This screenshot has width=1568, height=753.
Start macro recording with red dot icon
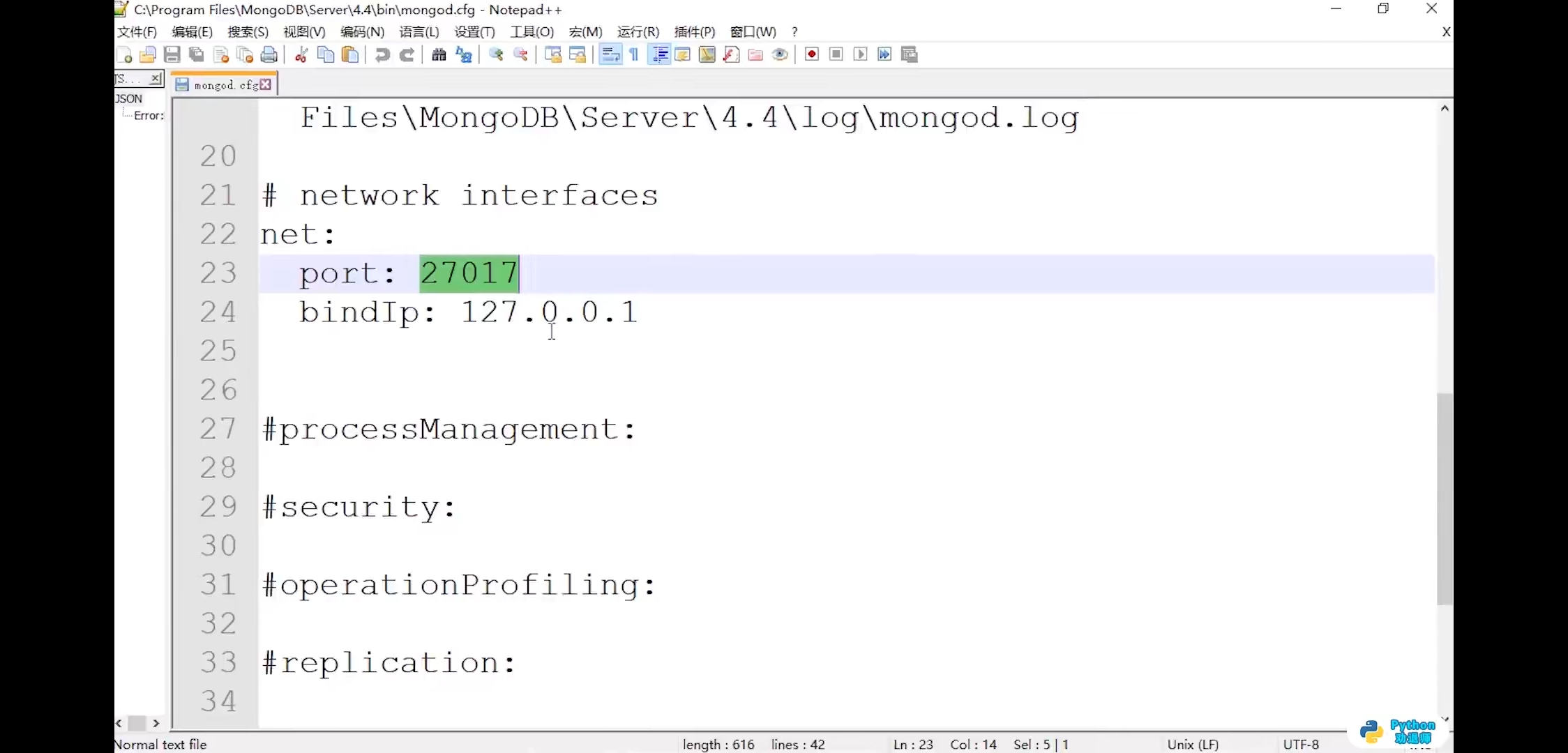click(x=811, y=54)
